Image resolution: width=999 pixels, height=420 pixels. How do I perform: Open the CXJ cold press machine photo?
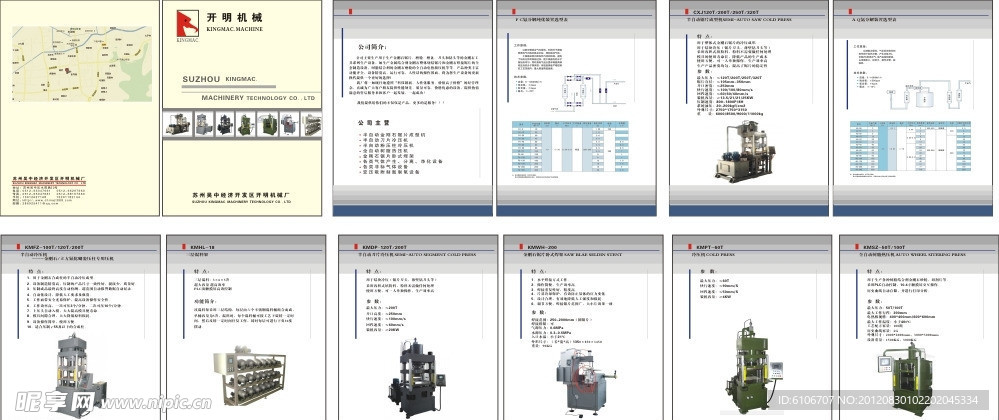coord(744,152)
